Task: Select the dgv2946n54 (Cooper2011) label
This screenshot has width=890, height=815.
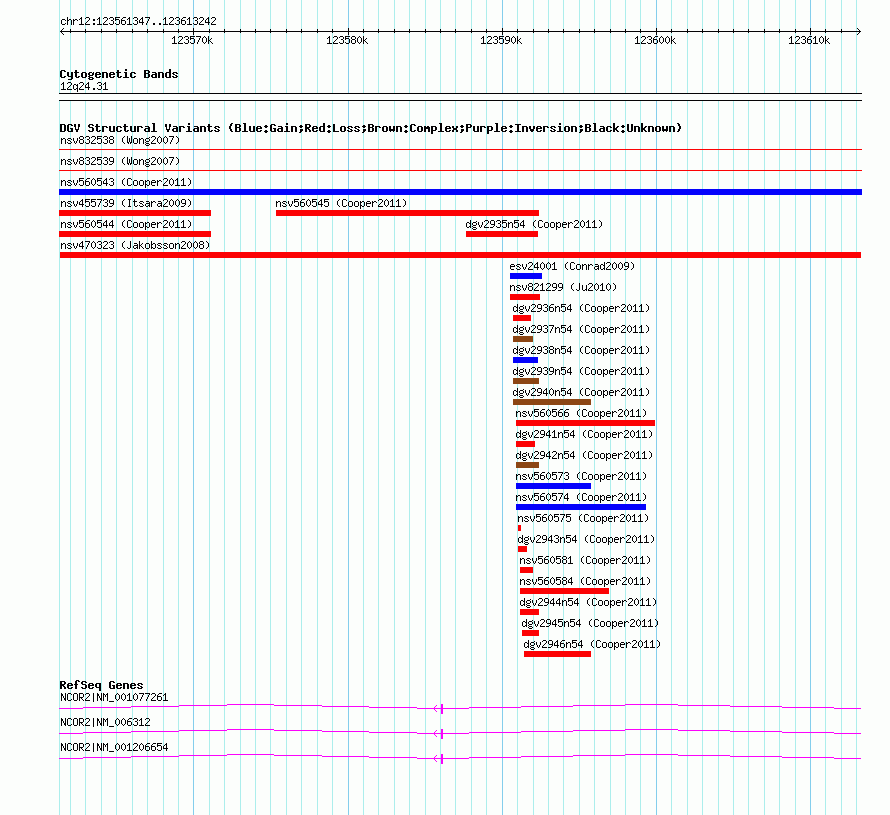Action: coord(592,644)
